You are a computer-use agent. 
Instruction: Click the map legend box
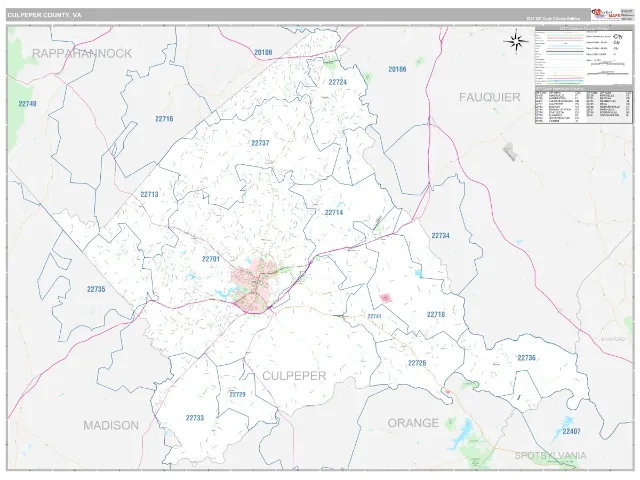tap(584, 56)
